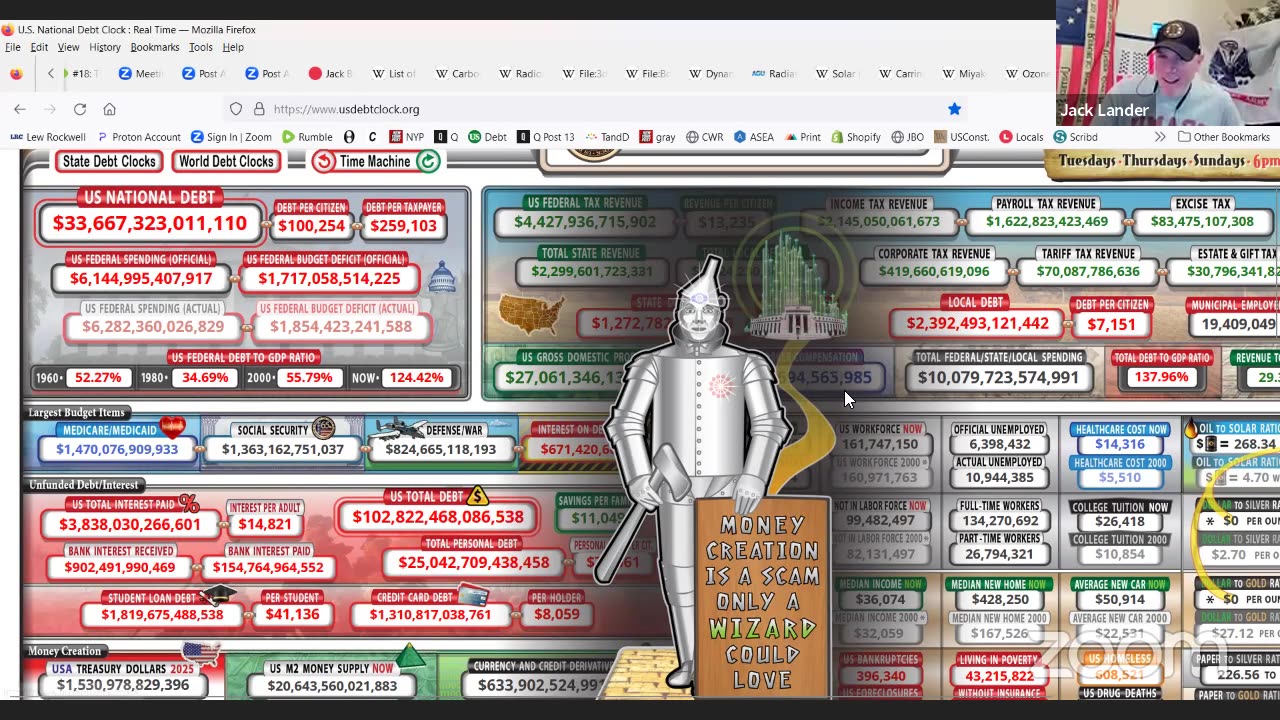Switch to the List of Wikipedia tab
Viewport: 1280px width, 720px height.
pyautogui.click(x=394, y=73)
